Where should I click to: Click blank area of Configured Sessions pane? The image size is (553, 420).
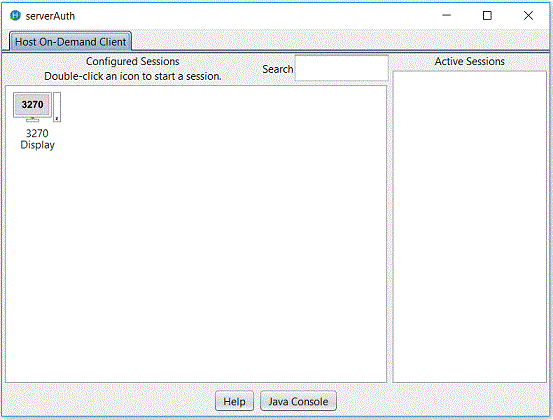coord(212,247)
